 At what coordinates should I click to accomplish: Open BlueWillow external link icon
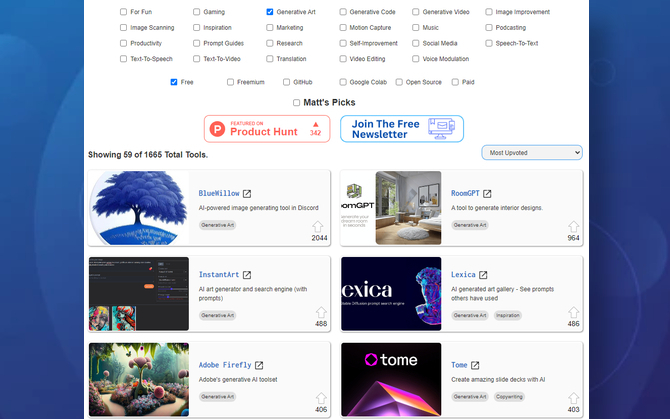click(247, 193)
